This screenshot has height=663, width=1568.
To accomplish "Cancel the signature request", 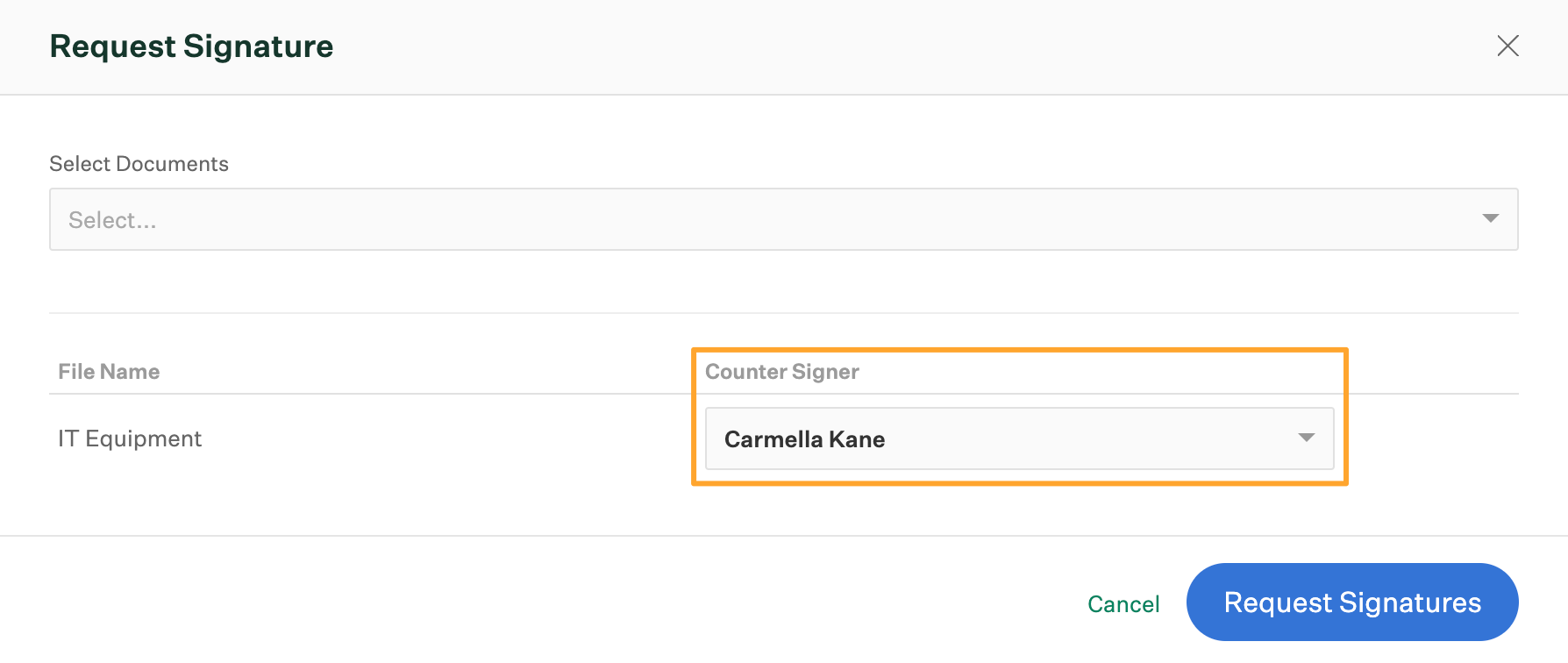I will (1123, 603).
